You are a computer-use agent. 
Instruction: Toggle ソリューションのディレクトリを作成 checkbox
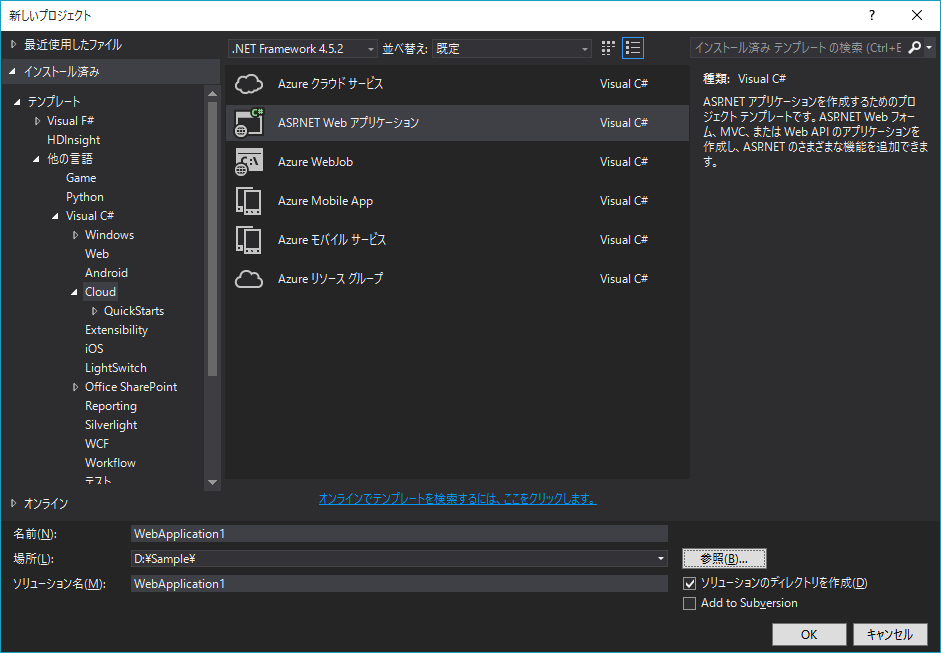coord(690,583)
